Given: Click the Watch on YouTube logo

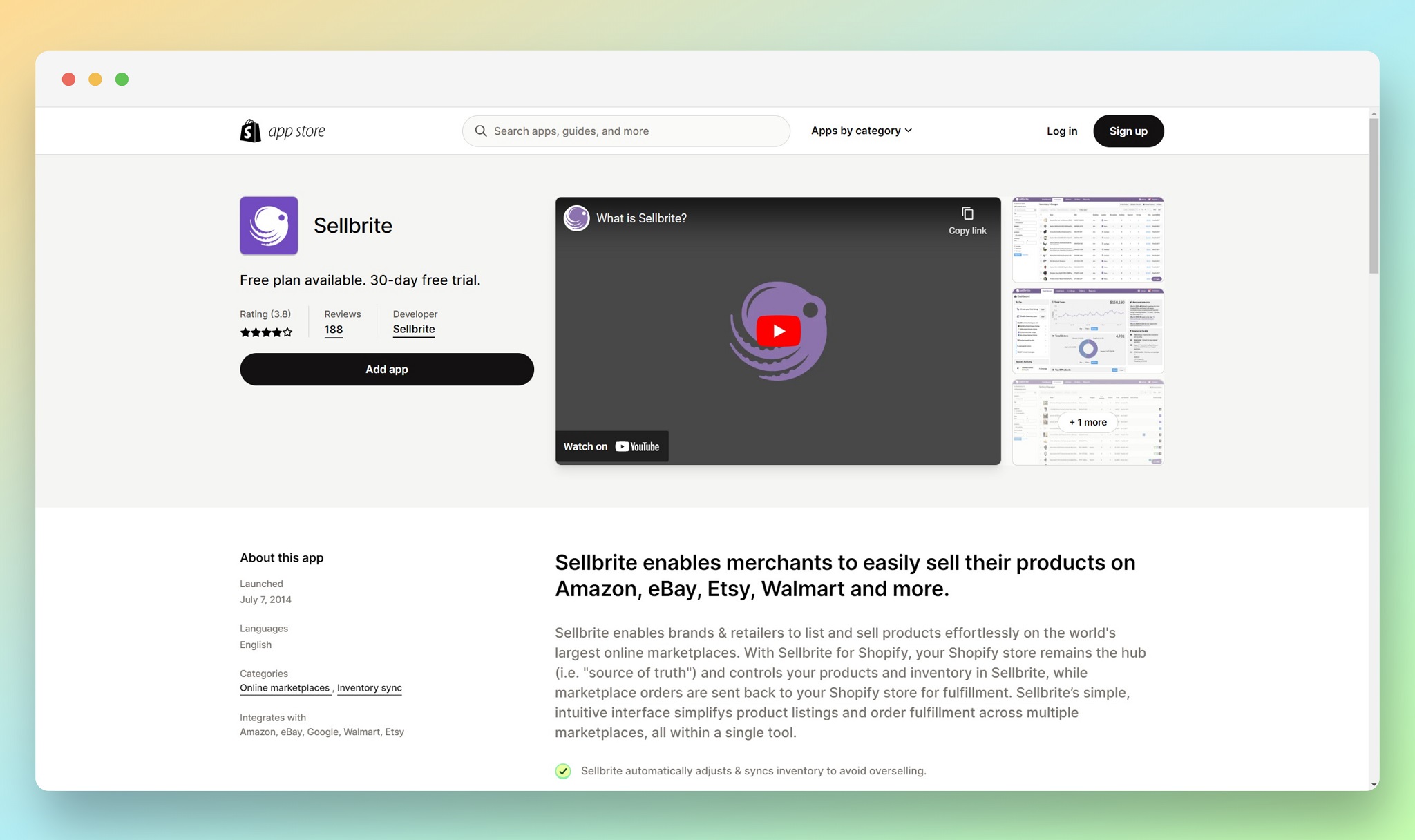Looking at the screenshot, I should click(x=611, y=446).
